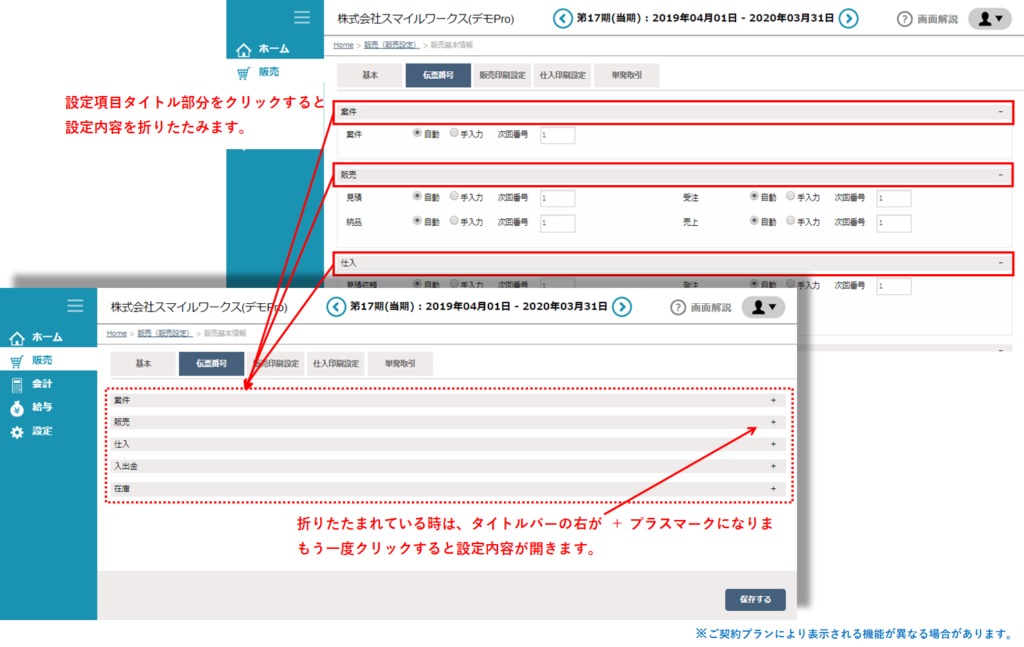Open 会計 calculator icon in the front sidebar
Viewport: 1024px width, 647px height.
coord(17,385)
